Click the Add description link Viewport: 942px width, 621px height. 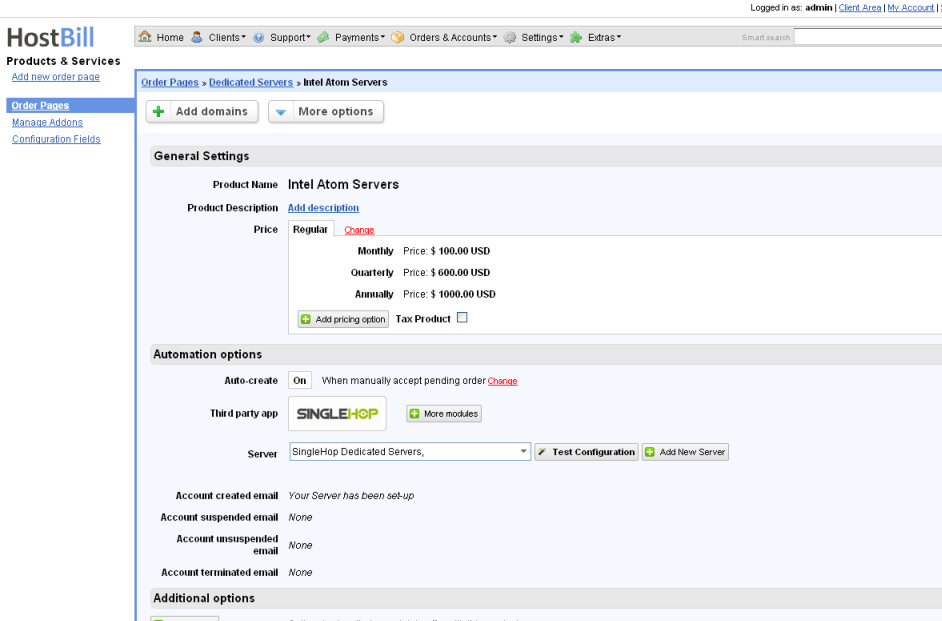(323, 208)
